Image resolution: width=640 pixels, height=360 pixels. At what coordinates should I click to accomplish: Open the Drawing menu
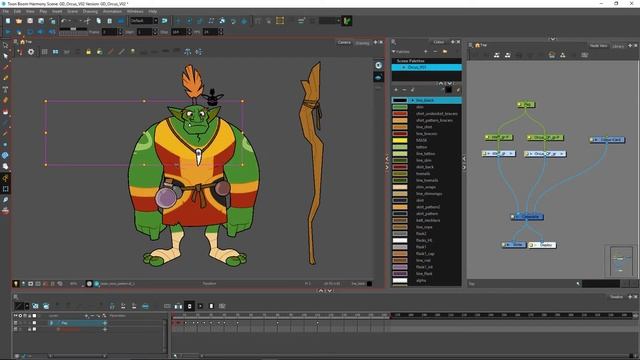point(90,11)
